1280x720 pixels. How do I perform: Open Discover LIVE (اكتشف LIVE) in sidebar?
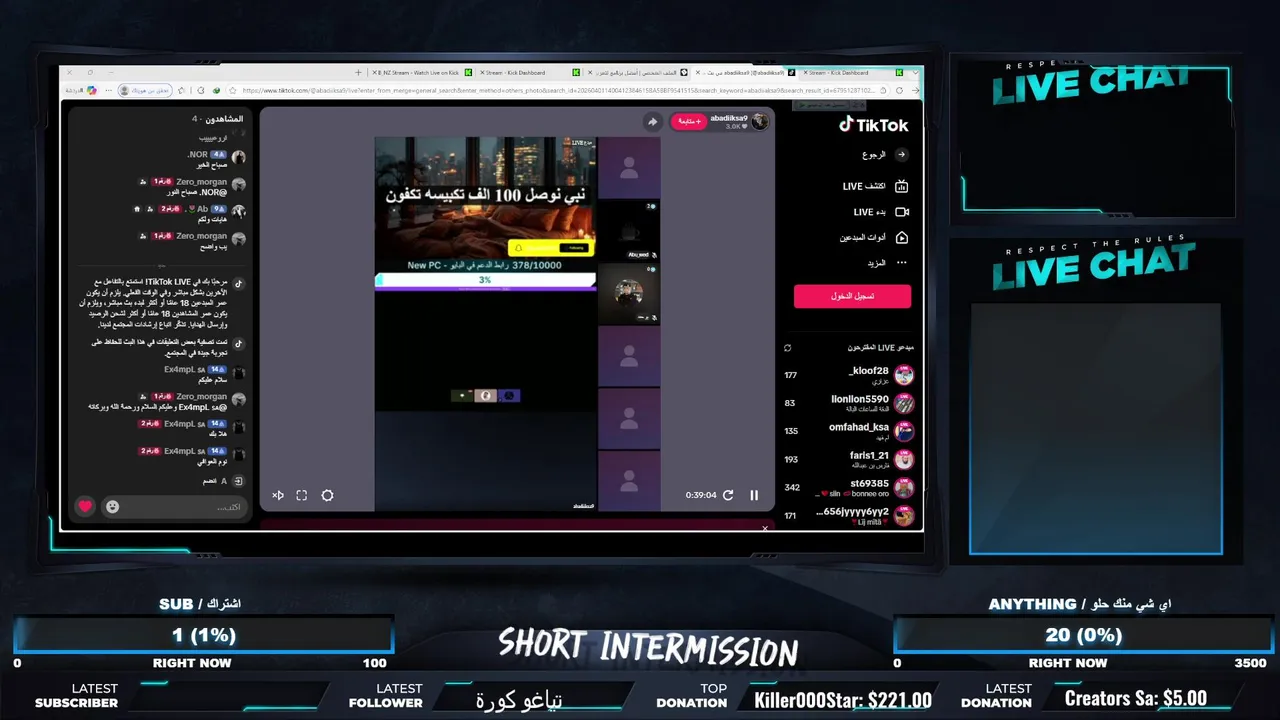coord(875,186)
